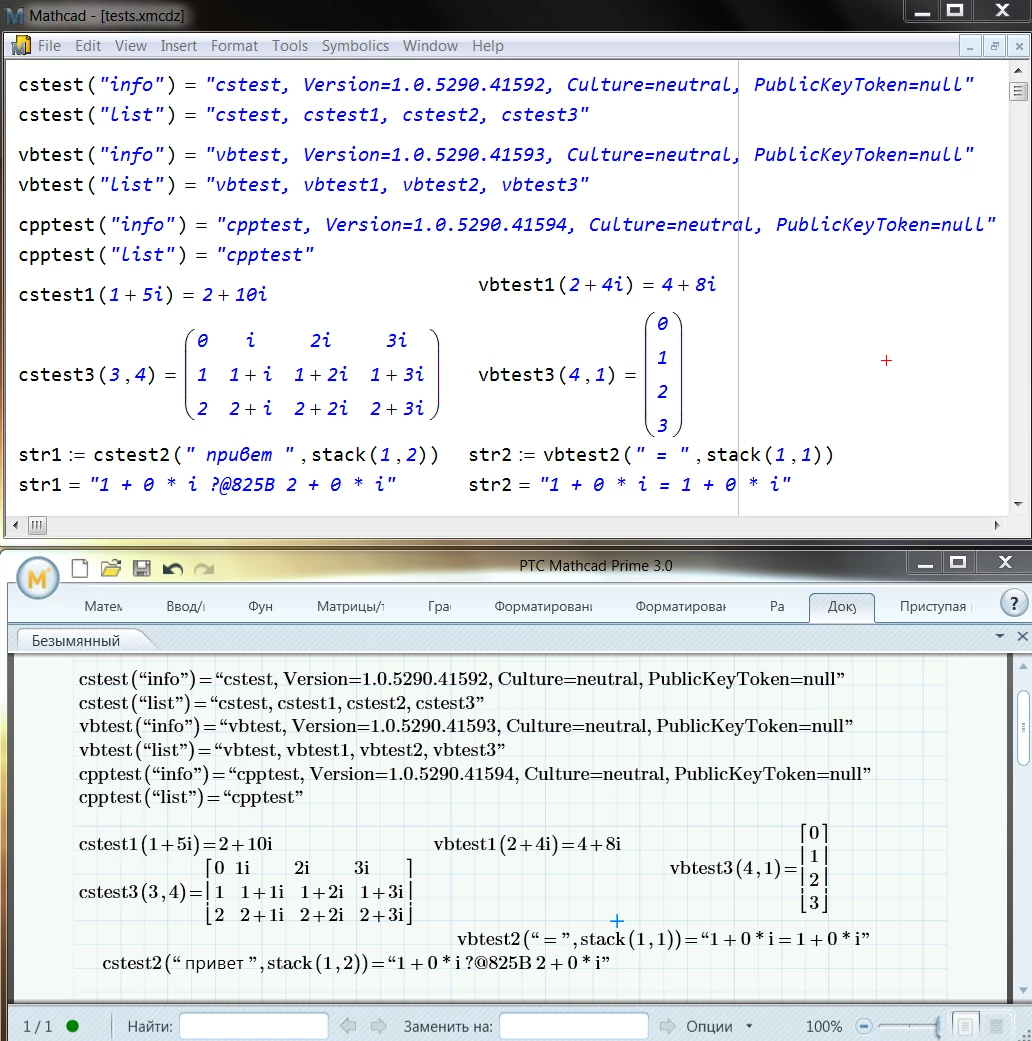Switch to Ввод/ ribbon tab
This screenshot has height=1041, width=1032.
pyautogui.click(x=186, y=606)
